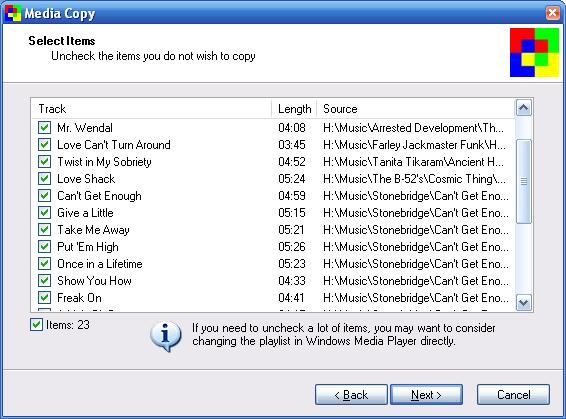Screen dimensions: 566x419
Task: Go Back to previous step
Action: [351, 394]
